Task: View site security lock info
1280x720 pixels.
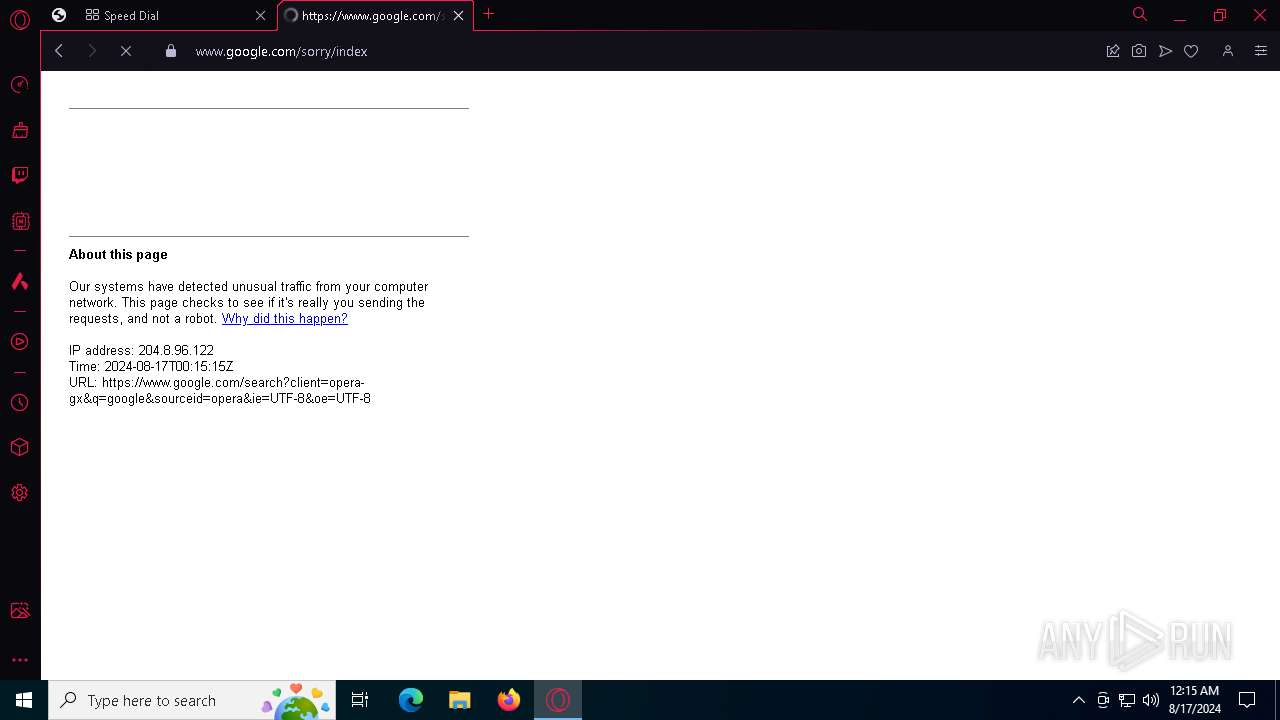Action: (171, 51)
